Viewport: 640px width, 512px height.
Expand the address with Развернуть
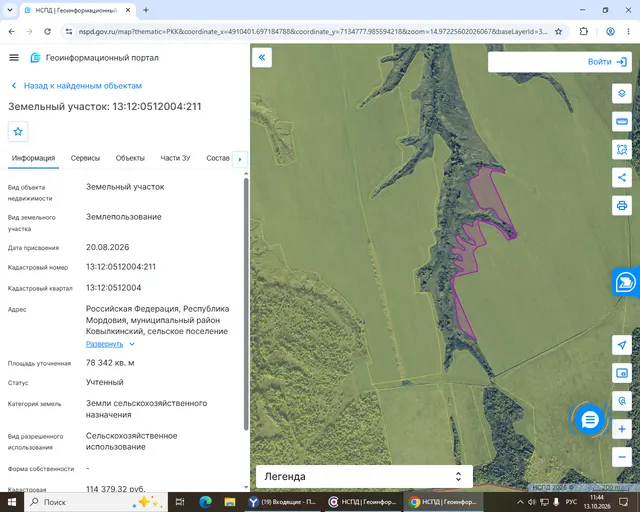(104, 344)
